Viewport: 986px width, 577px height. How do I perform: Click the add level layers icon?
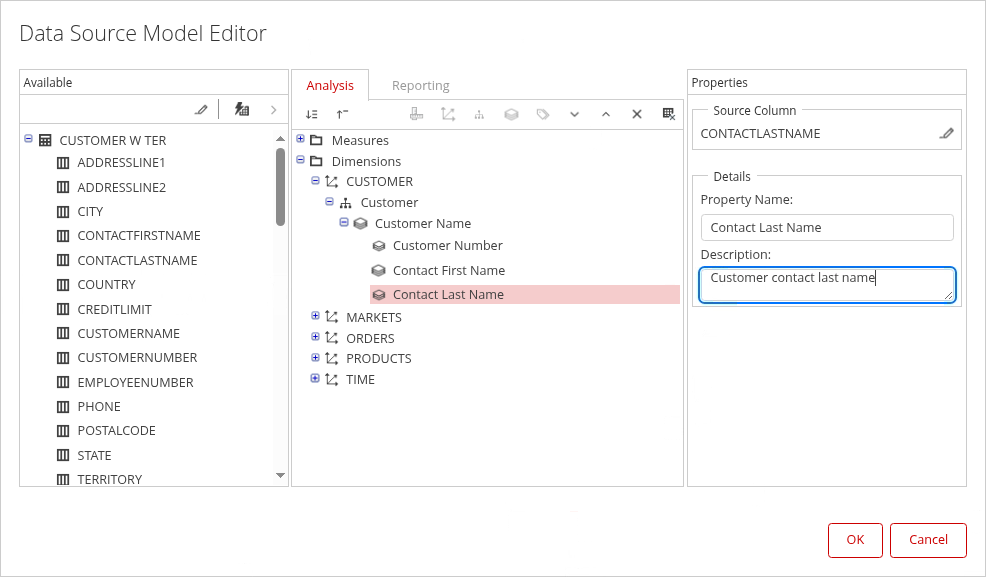tap(511, 115)
